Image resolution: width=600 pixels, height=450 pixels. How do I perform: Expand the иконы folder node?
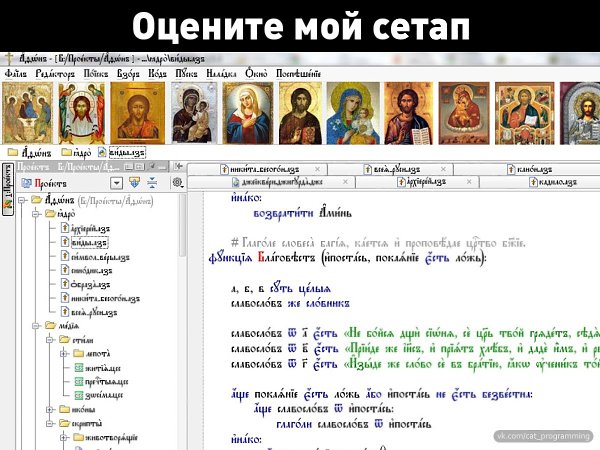49,410
